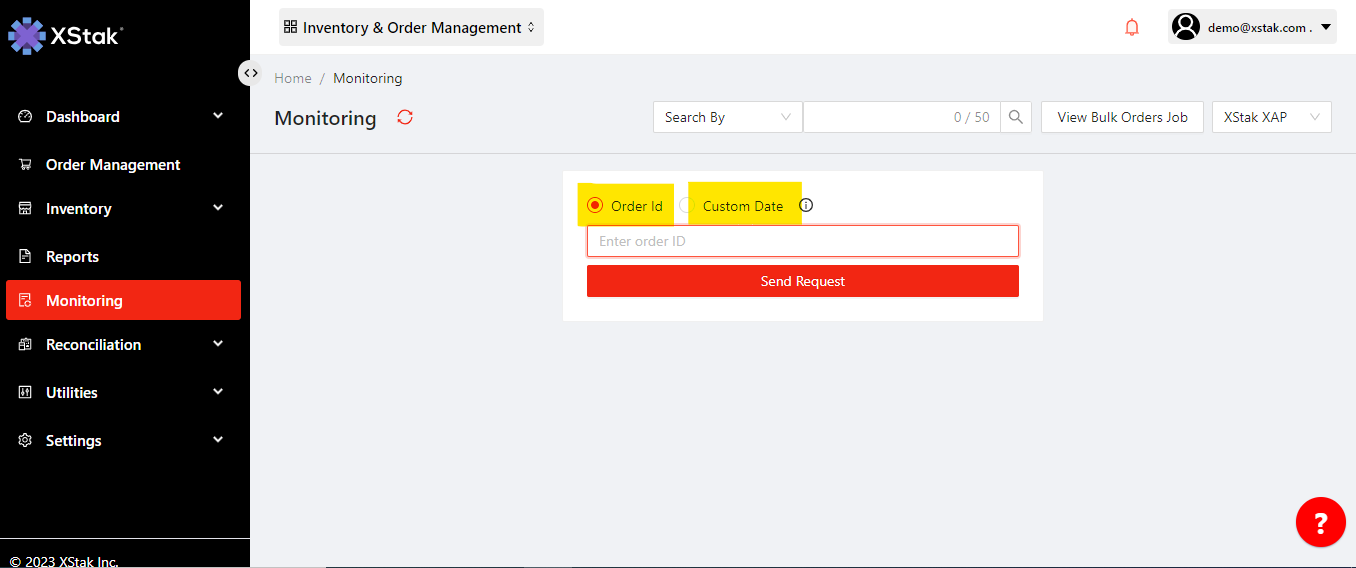Click the XStak logo
This screenshot has height=568, width=1356.
click(x=66, y=35)
